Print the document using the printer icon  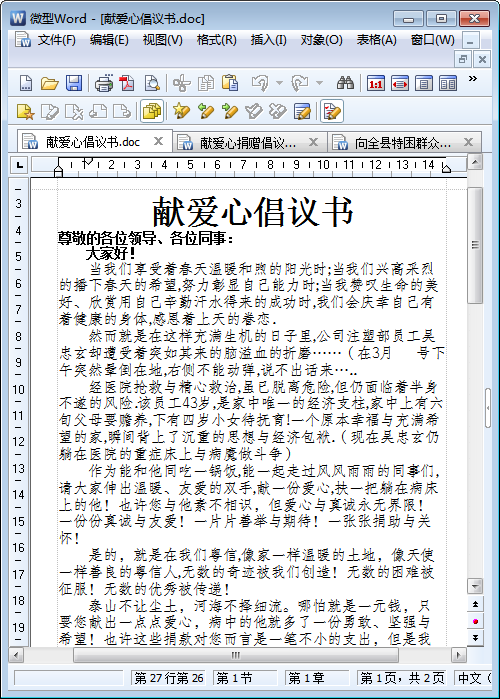103,83
